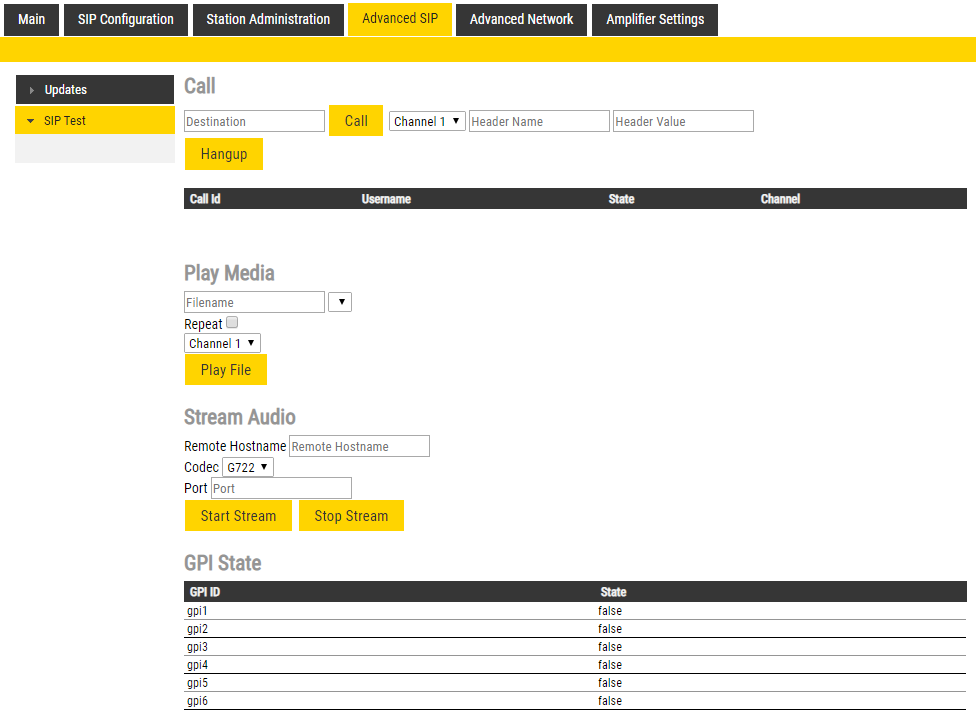This screenshot has height=725, width=976.
Task: Go to the Station Administration tab
Action: point(268,19)
